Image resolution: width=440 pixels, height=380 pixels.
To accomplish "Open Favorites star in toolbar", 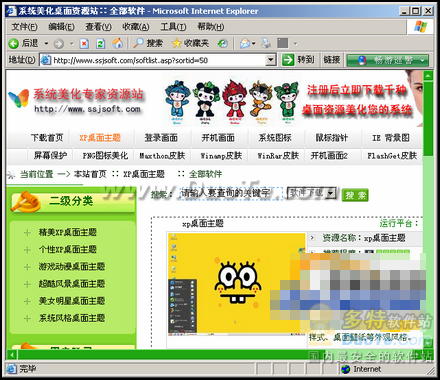I will tap(176, 43).
